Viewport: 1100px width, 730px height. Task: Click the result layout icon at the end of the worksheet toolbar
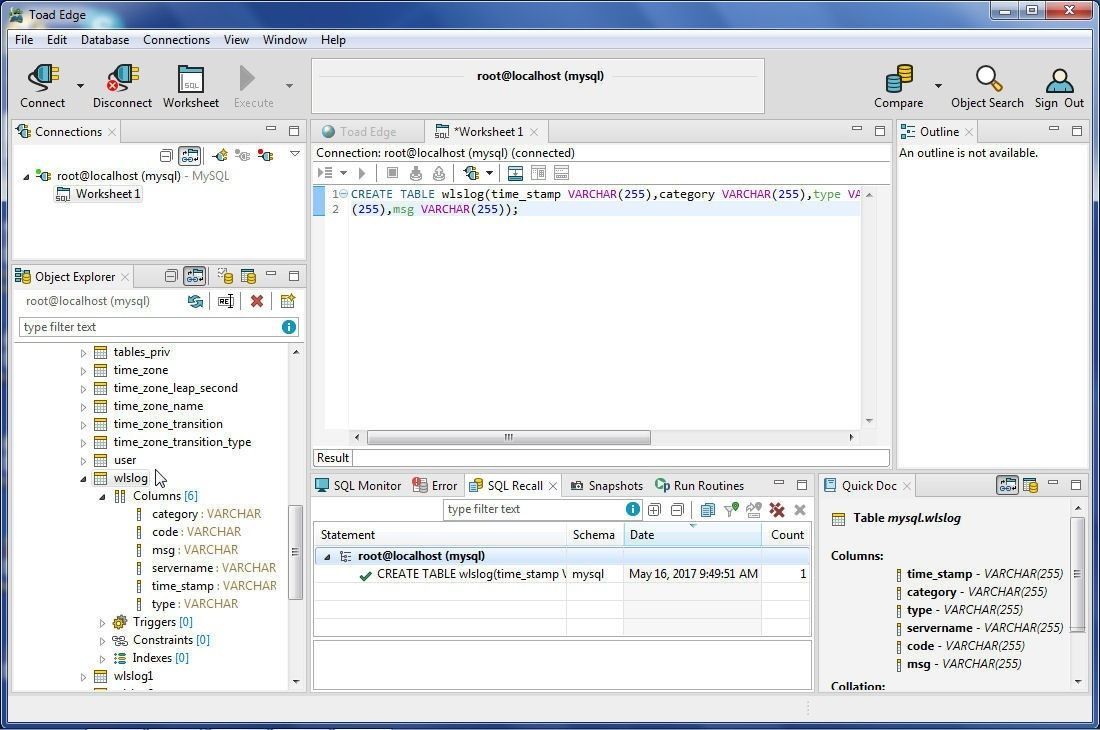(x=561, y=173)
